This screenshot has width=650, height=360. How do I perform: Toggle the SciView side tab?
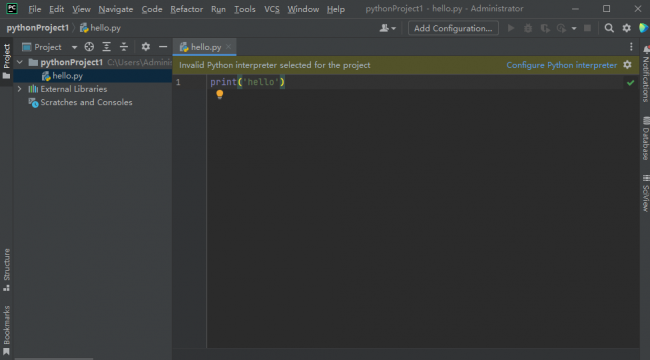[645, 193]
